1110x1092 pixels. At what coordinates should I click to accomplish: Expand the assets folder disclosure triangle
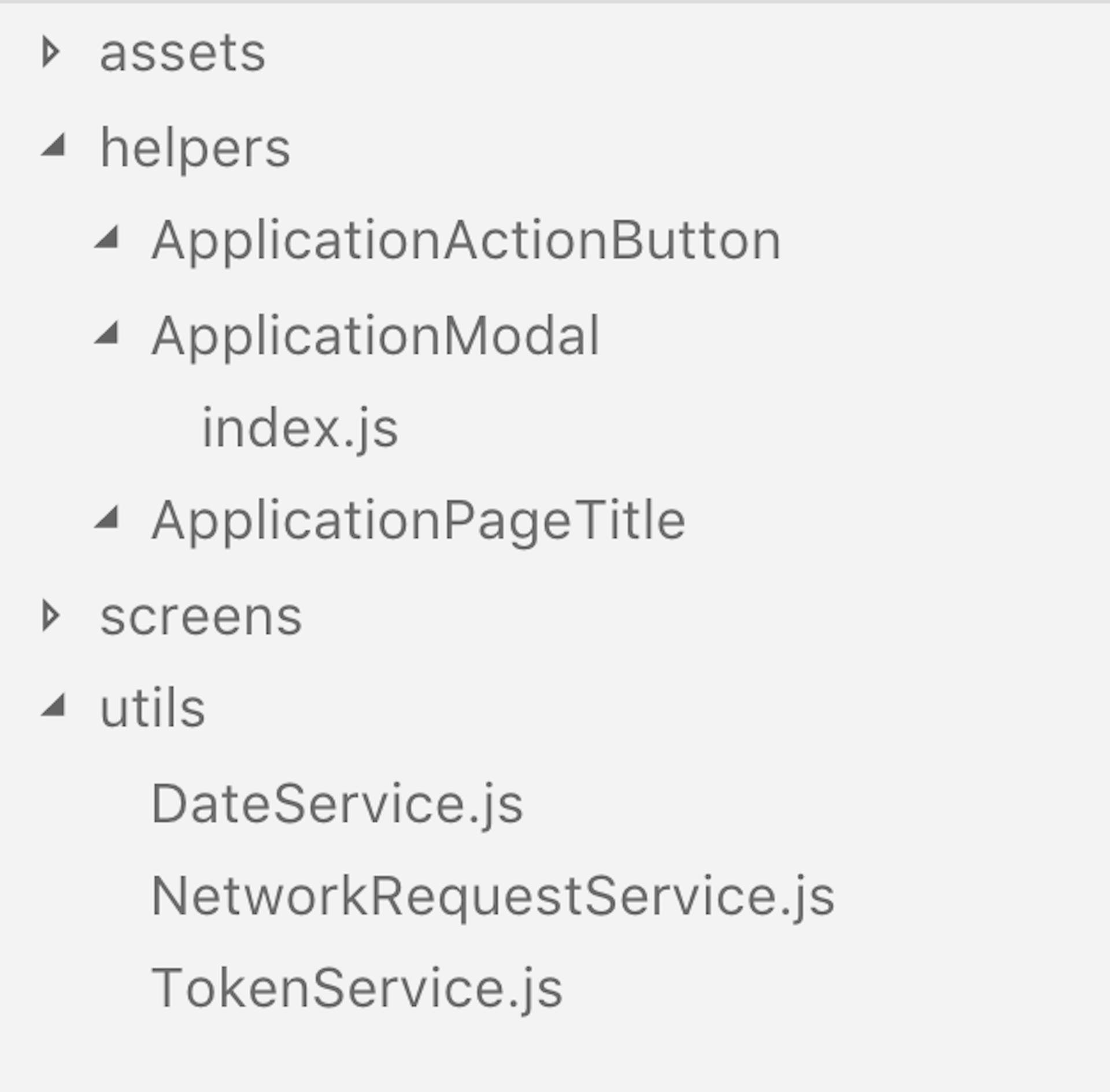[51, 53]
